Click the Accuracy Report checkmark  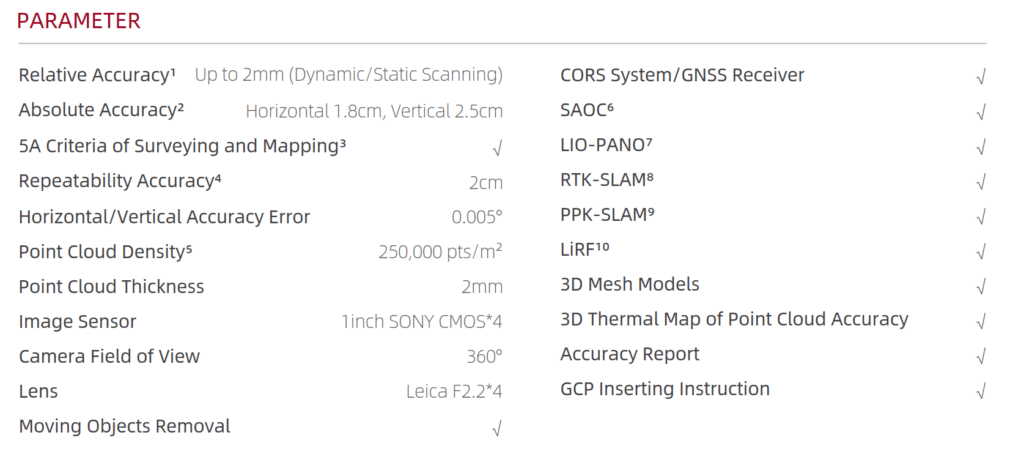[x=980, y=356]
